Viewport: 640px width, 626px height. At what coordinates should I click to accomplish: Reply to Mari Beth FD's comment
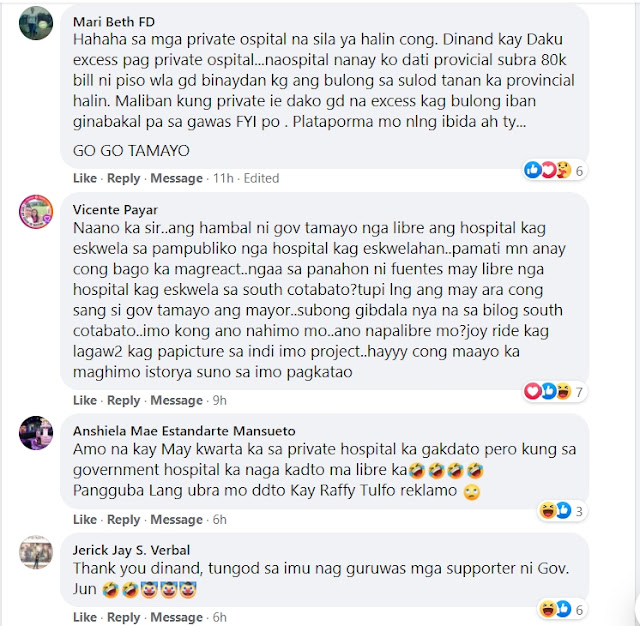[x=123, y=178]
